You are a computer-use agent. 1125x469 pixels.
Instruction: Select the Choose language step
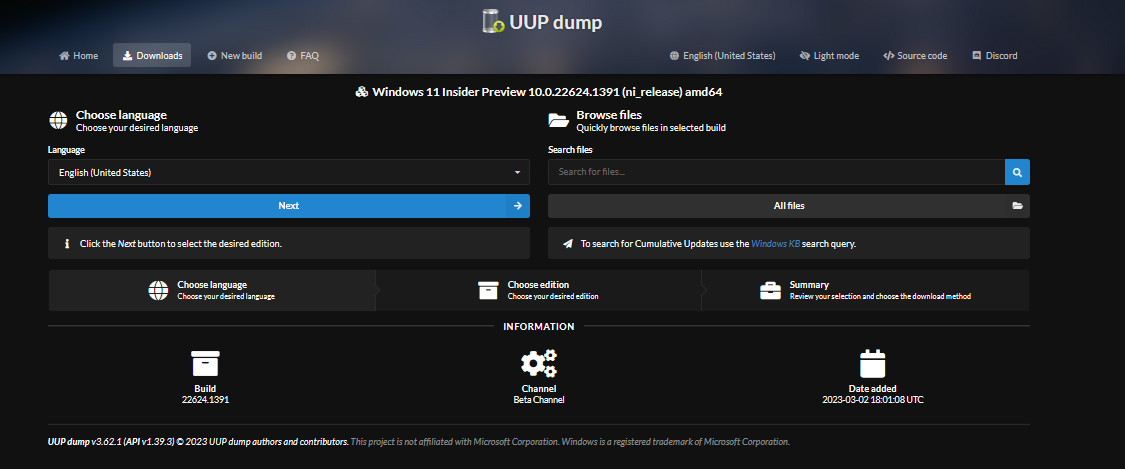(212, 290)
